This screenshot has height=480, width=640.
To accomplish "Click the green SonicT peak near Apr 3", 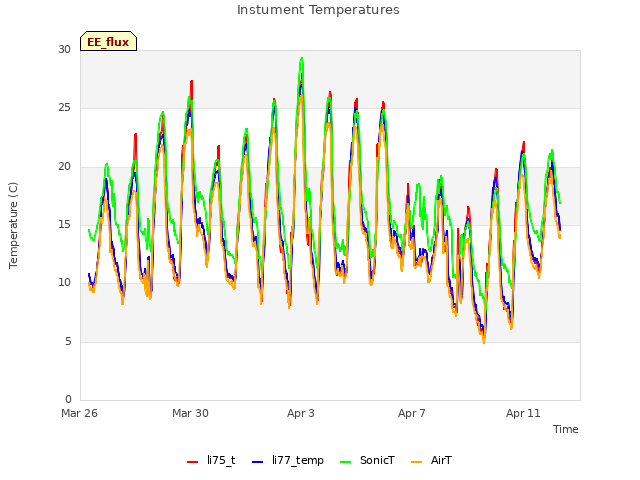I will 302,58.
